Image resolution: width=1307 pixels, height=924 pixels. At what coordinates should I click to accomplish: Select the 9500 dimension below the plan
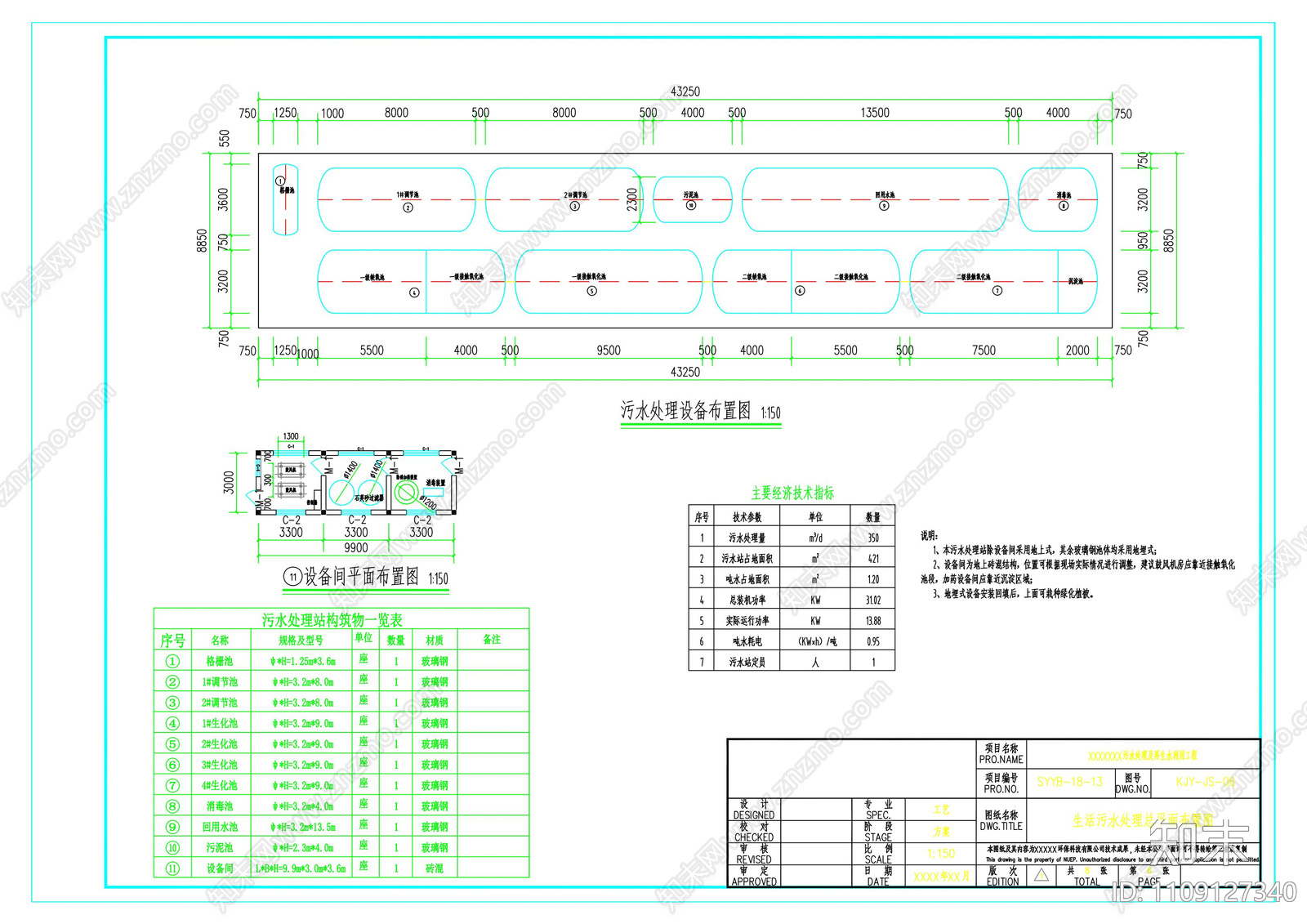pyautogui.click(x=609, y=350)
